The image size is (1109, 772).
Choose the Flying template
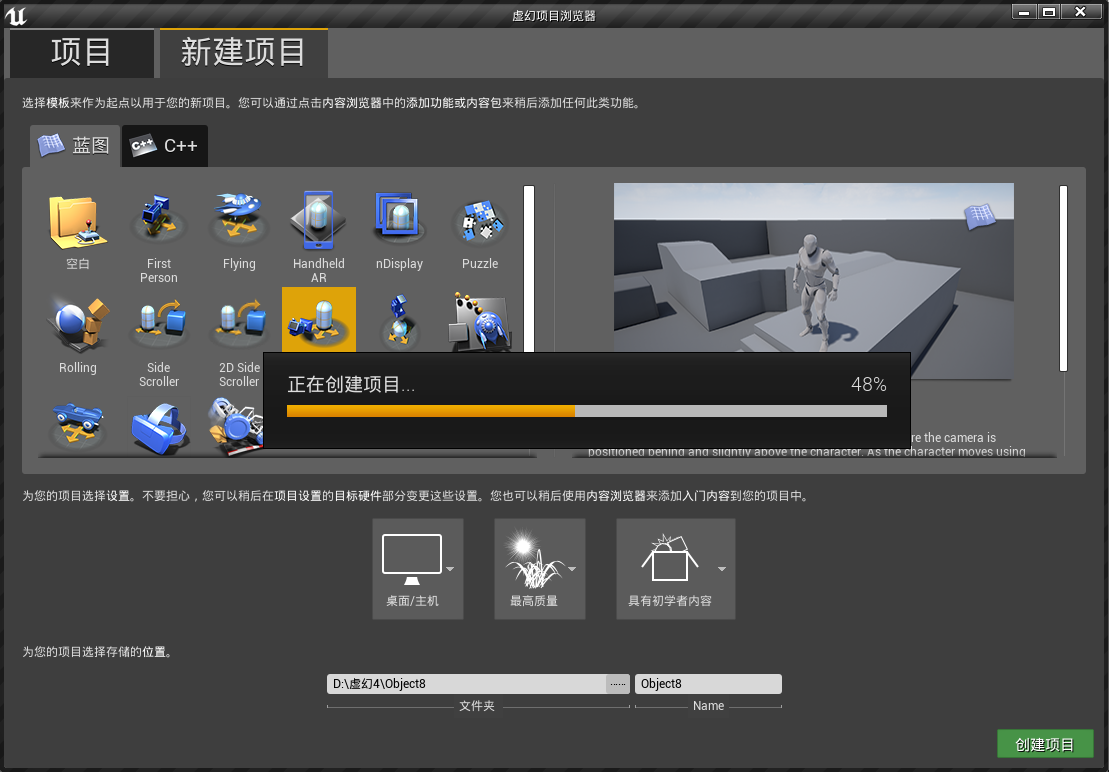[x=238, y=220]
